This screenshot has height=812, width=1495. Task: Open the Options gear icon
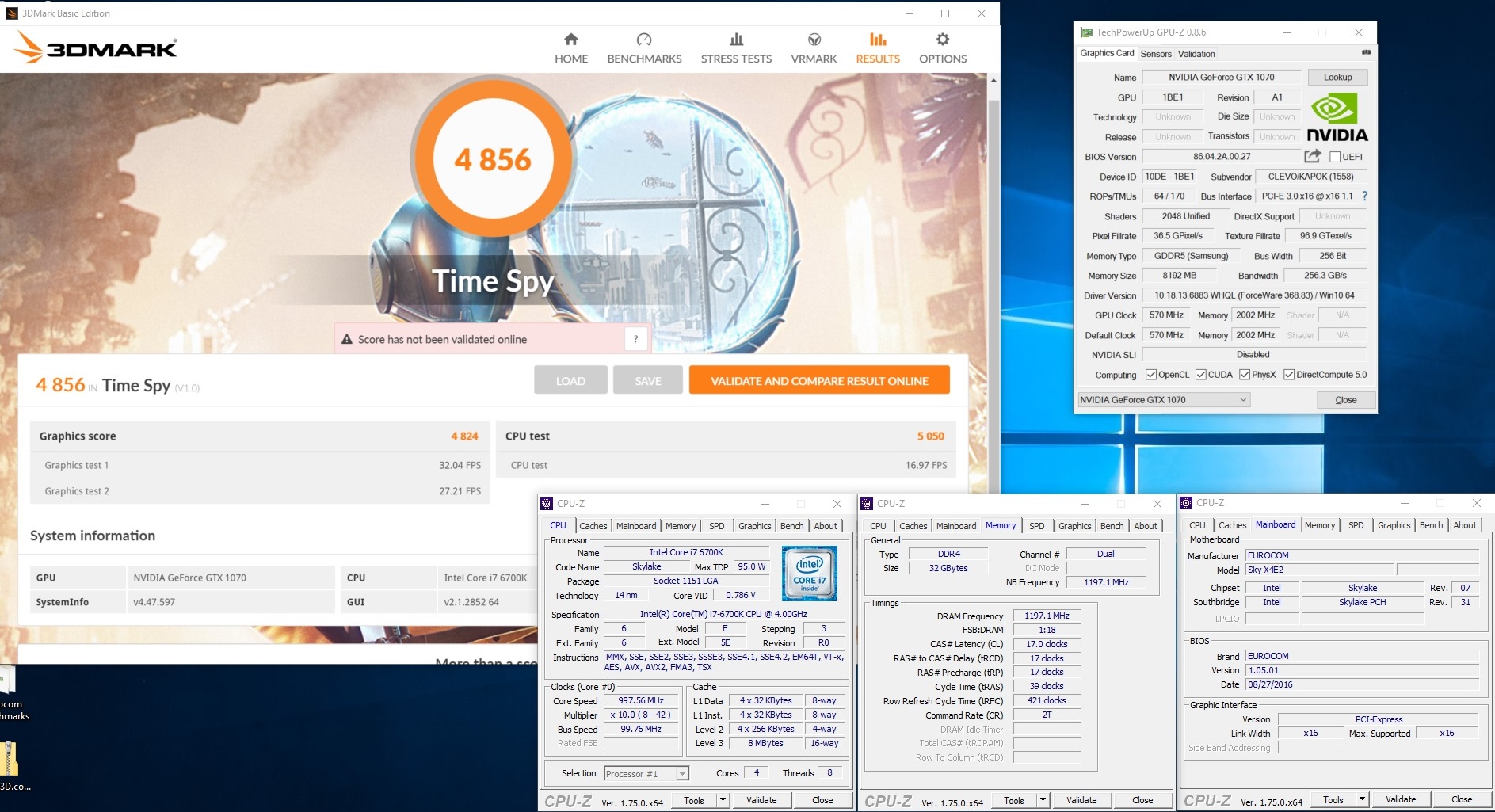pos(942,40)
